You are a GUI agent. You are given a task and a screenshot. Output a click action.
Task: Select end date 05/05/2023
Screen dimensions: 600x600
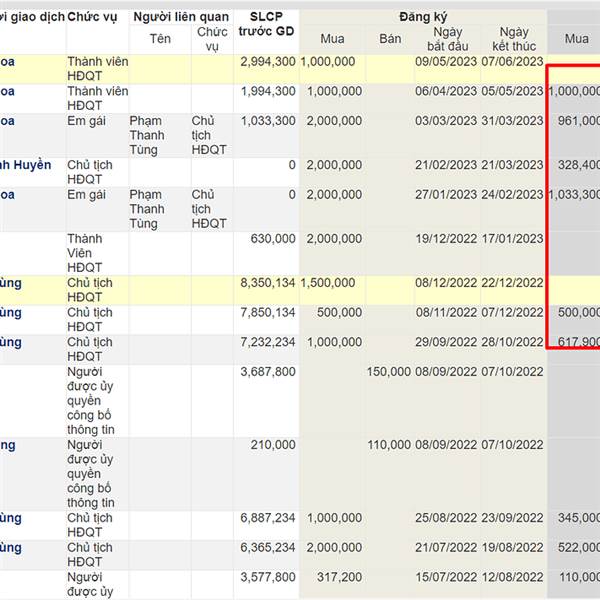(x=512, y=91)
